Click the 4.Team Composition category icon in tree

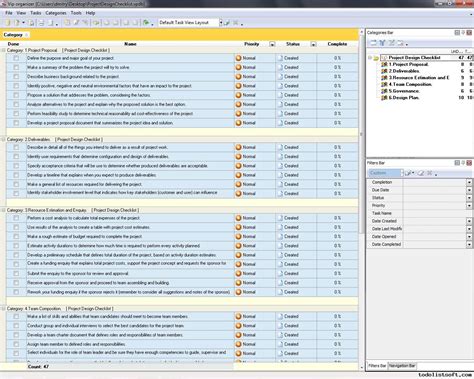click(x=384, y=84)
